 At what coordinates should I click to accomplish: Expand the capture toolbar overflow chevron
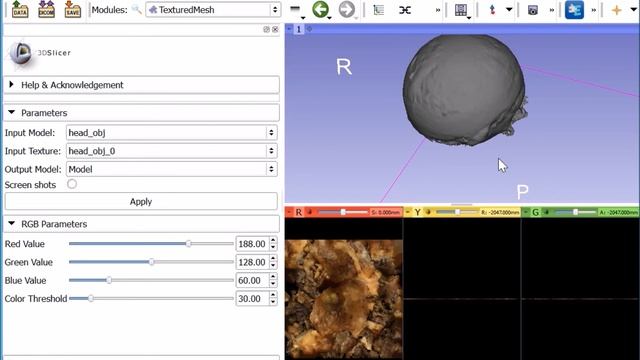tap(552, 10)
